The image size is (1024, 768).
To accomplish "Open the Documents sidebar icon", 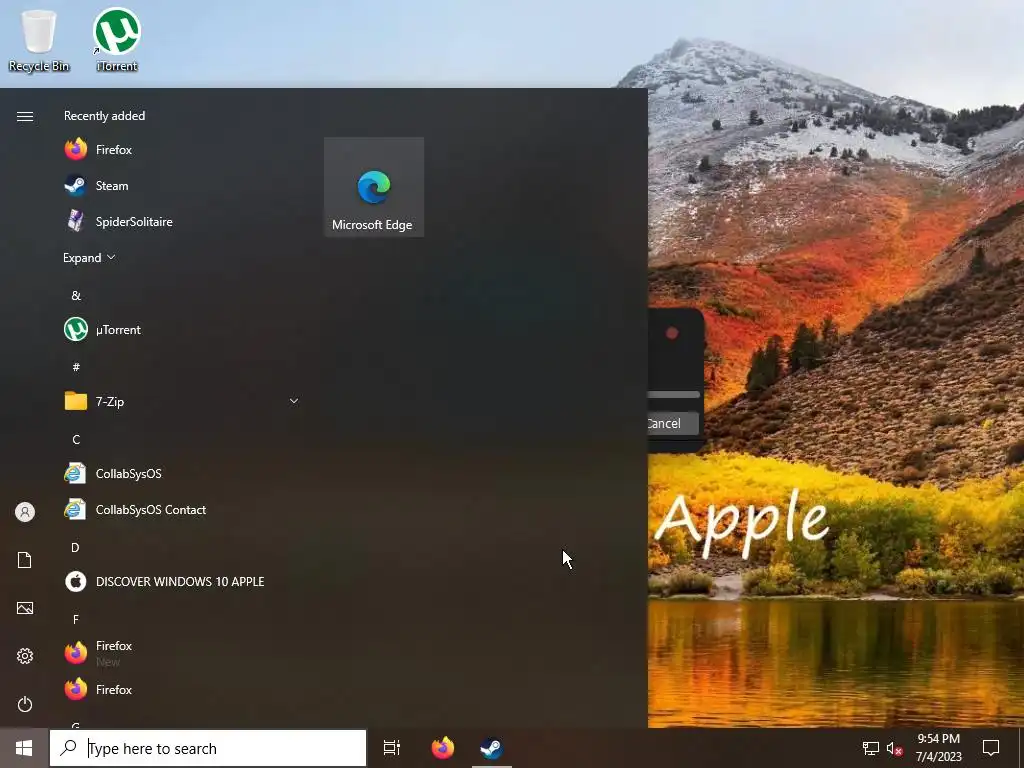I will (25, 560).
